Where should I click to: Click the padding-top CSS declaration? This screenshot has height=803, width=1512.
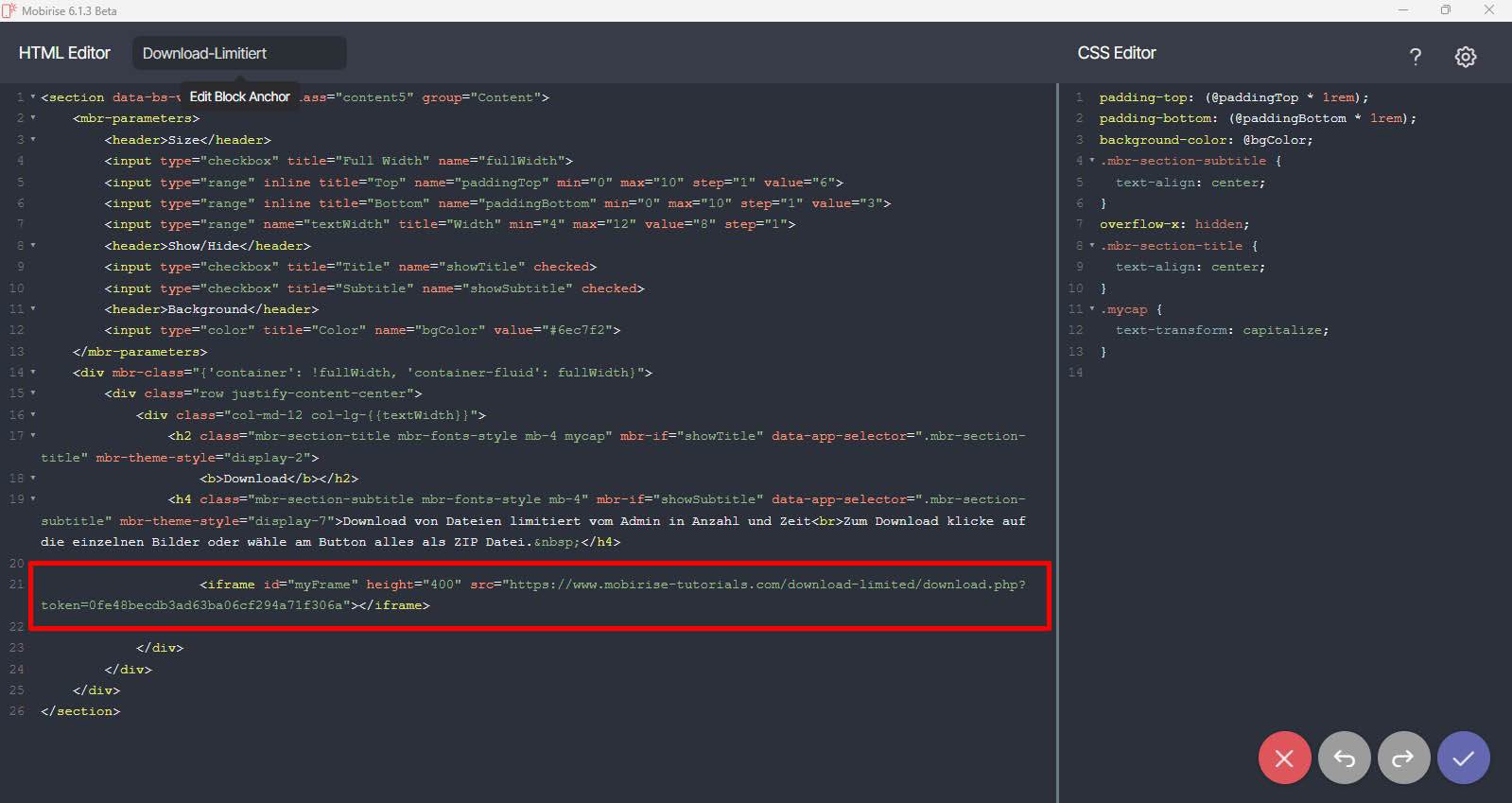(x=1234, y=97)
